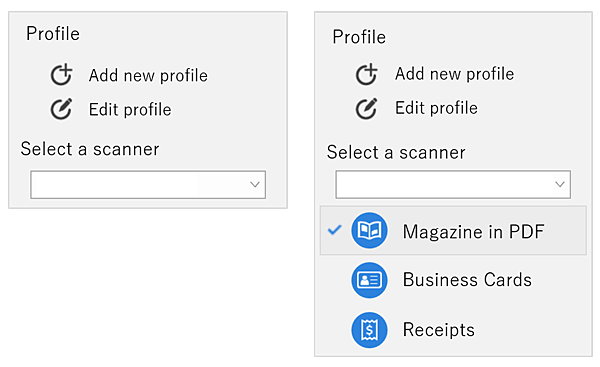Click the Receipts dollar icon
Viewport: 600px width, 367px height.
[369, 330]
